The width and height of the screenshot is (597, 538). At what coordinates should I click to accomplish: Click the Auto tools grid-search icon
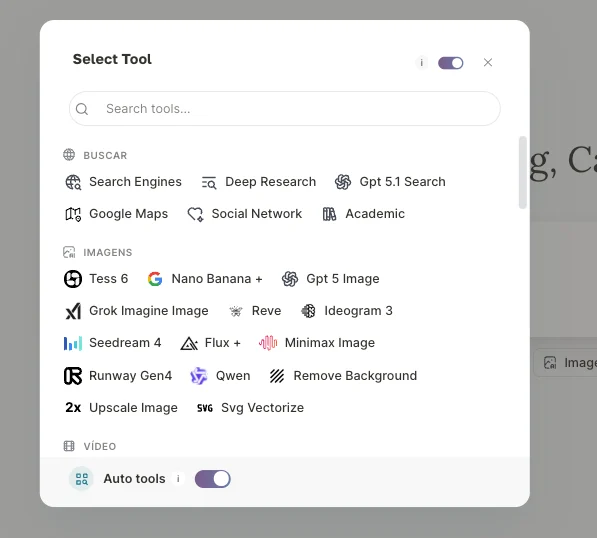click(81, 479)
